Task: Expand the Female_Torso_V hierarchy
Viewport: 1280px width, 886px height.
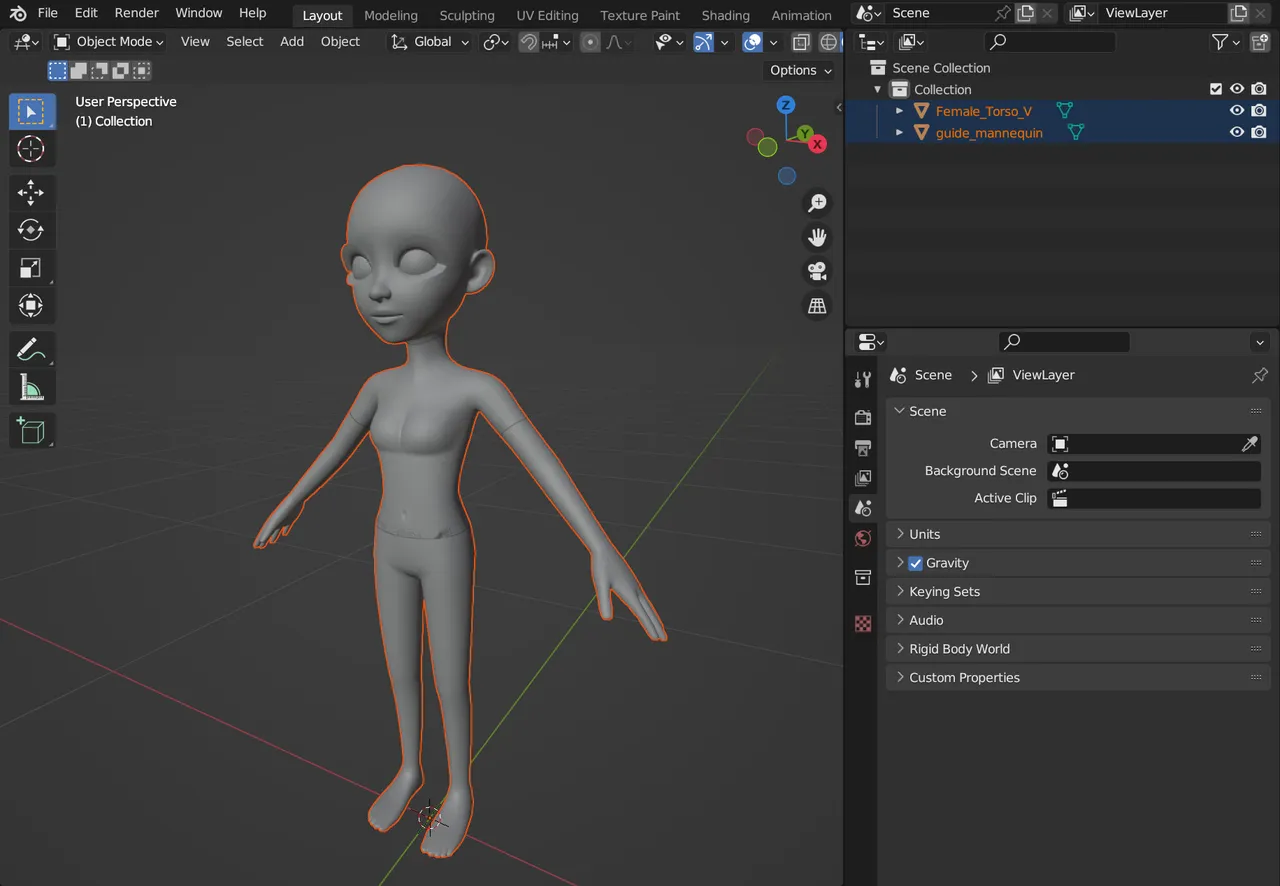Action: point(898,111)
